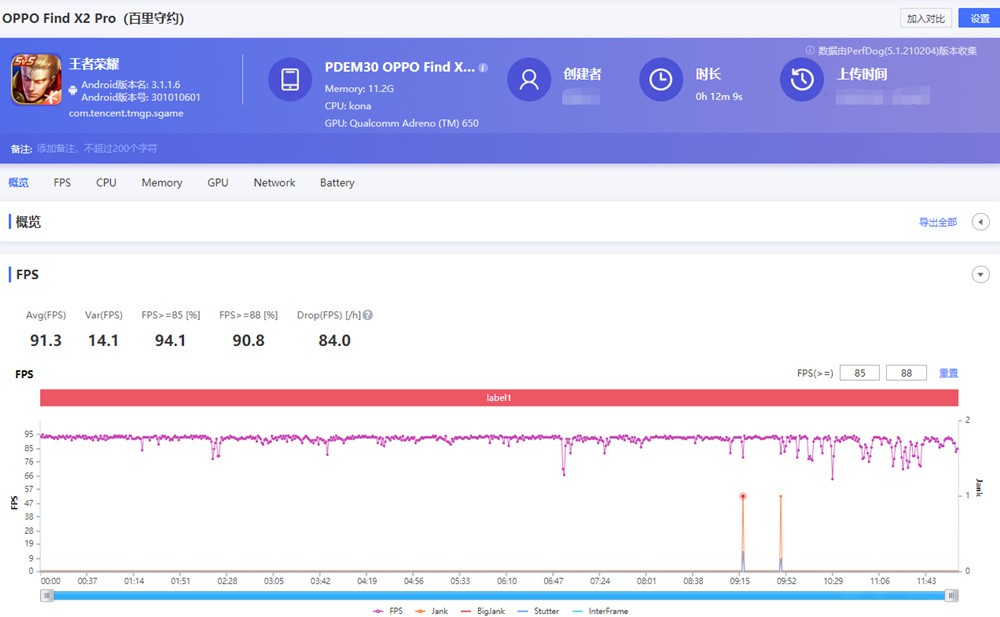The width and height of the screenshot is (1000, 617).
Task: Click the device phone icon
Action: coord(290,79)
